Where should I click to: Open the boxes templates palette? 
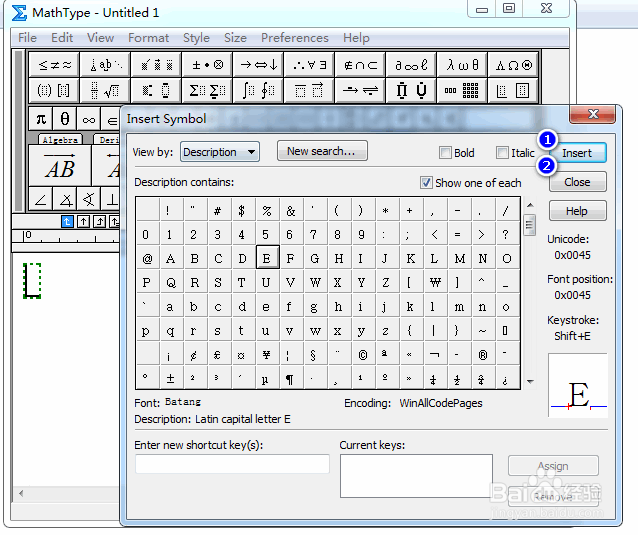pyautogui.click(x=513, y=90)
